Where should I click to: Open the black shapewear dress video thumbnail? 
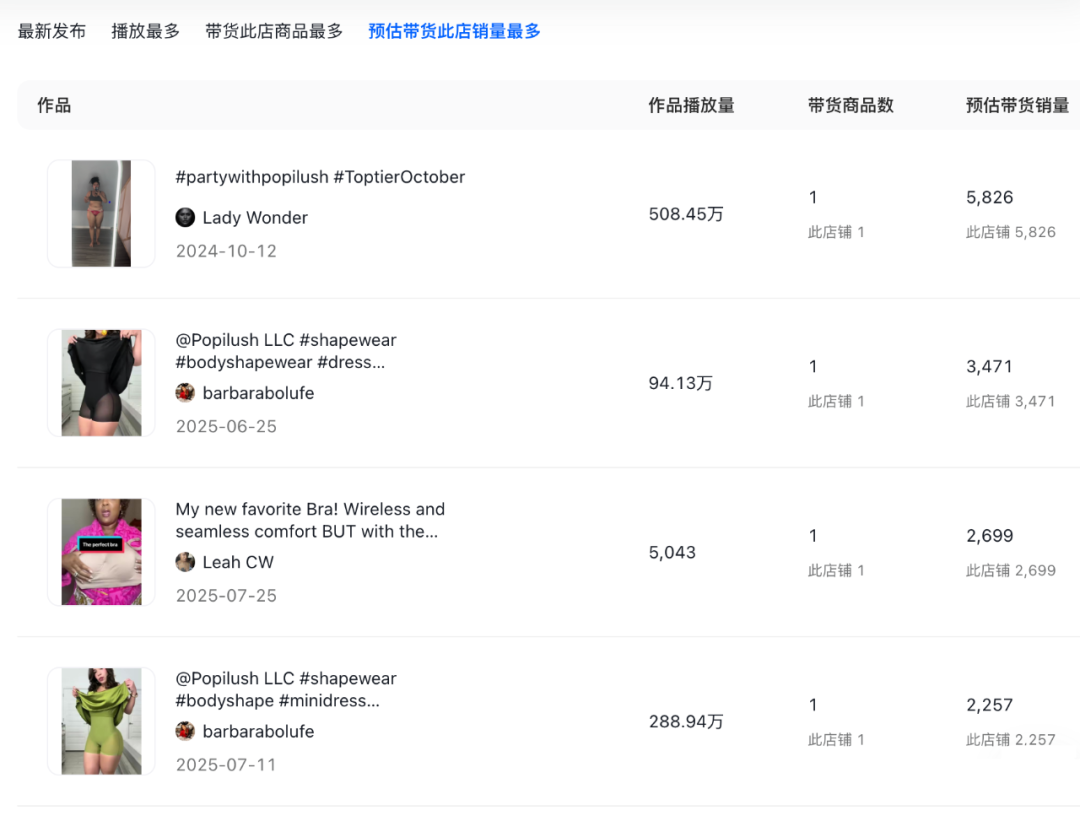101,383
